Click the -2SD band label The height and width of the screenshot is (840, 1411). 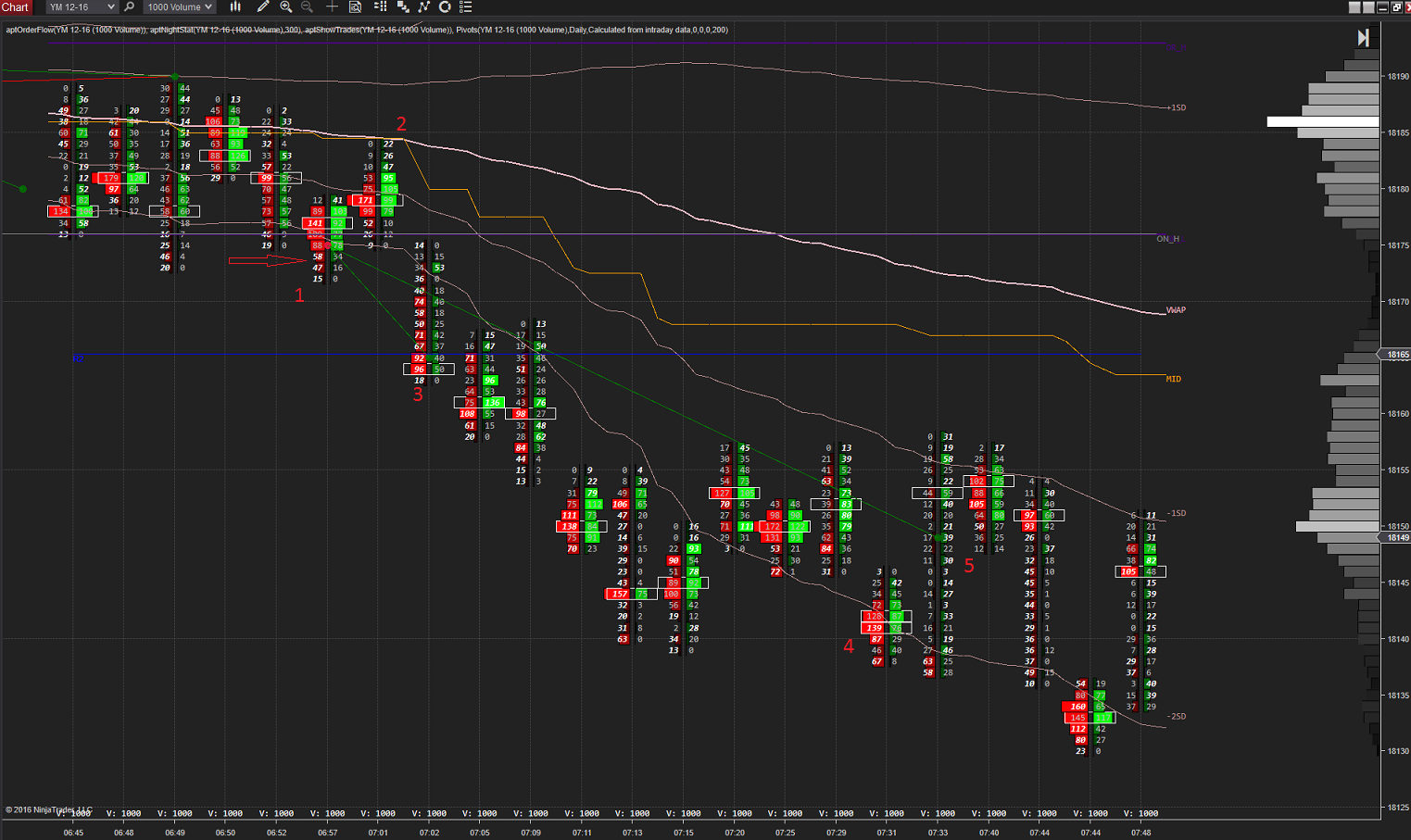coord(1177,717)
